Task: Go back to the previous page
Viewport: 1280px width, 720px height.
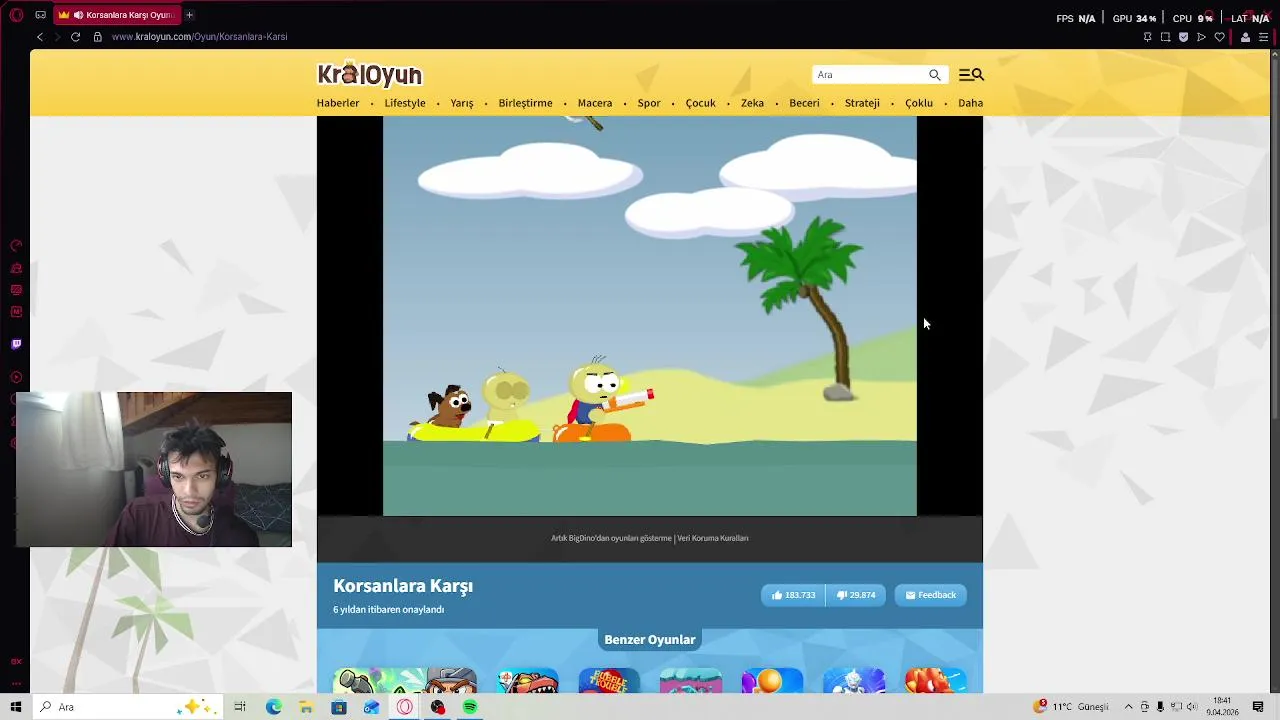Action: coord(40,37)
